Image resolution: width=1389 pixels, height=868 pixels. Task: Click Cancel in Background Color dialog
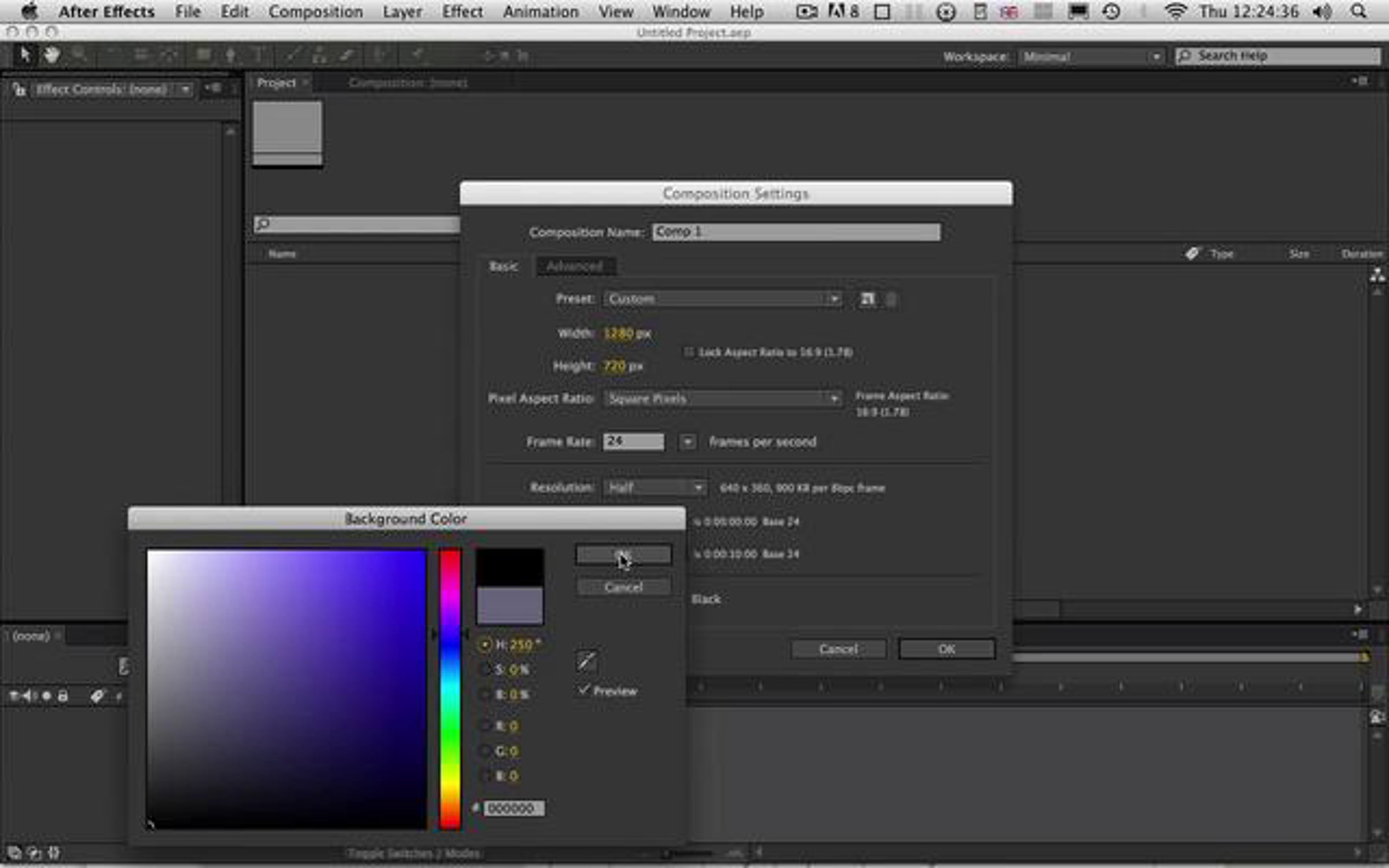[624, 587]
